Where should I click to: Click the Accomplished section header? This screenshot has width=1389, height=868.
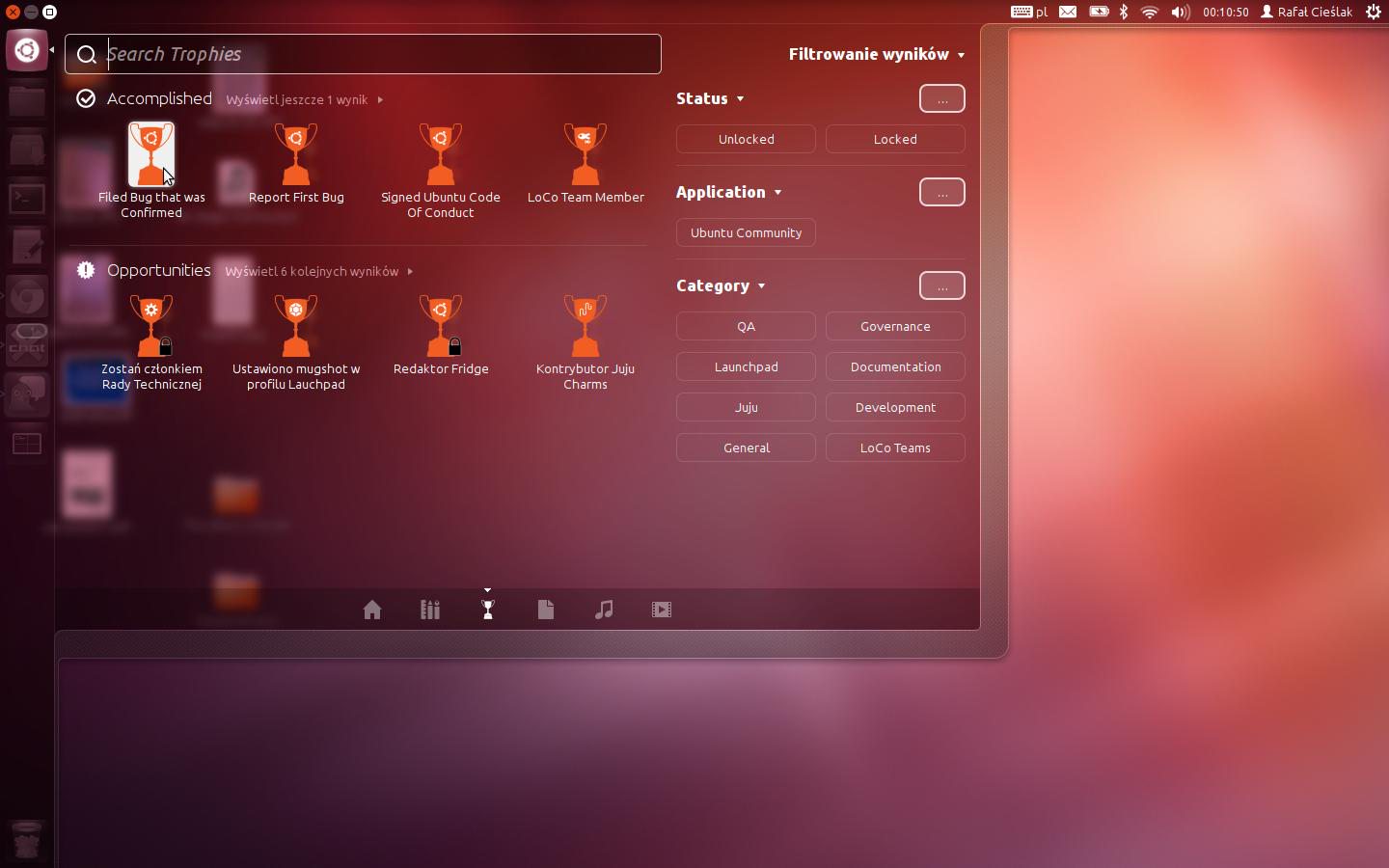[159, 98]
